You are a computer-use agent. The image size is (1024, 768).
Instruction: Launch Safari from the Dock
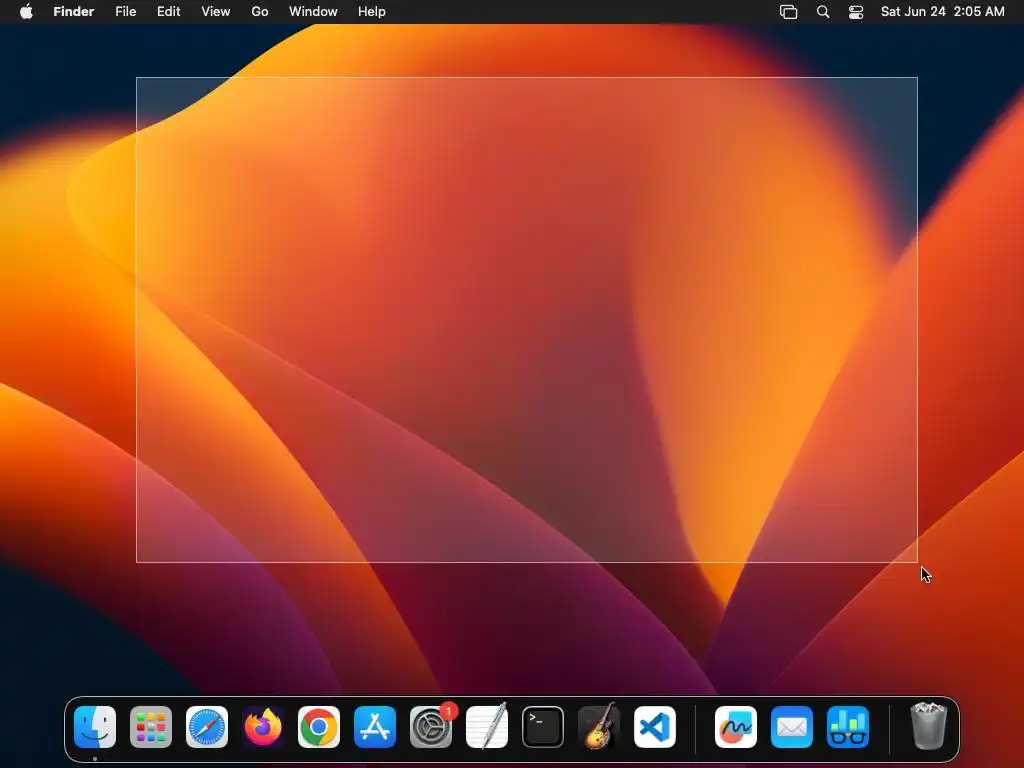pyautogui.click(x=207, y=727)
